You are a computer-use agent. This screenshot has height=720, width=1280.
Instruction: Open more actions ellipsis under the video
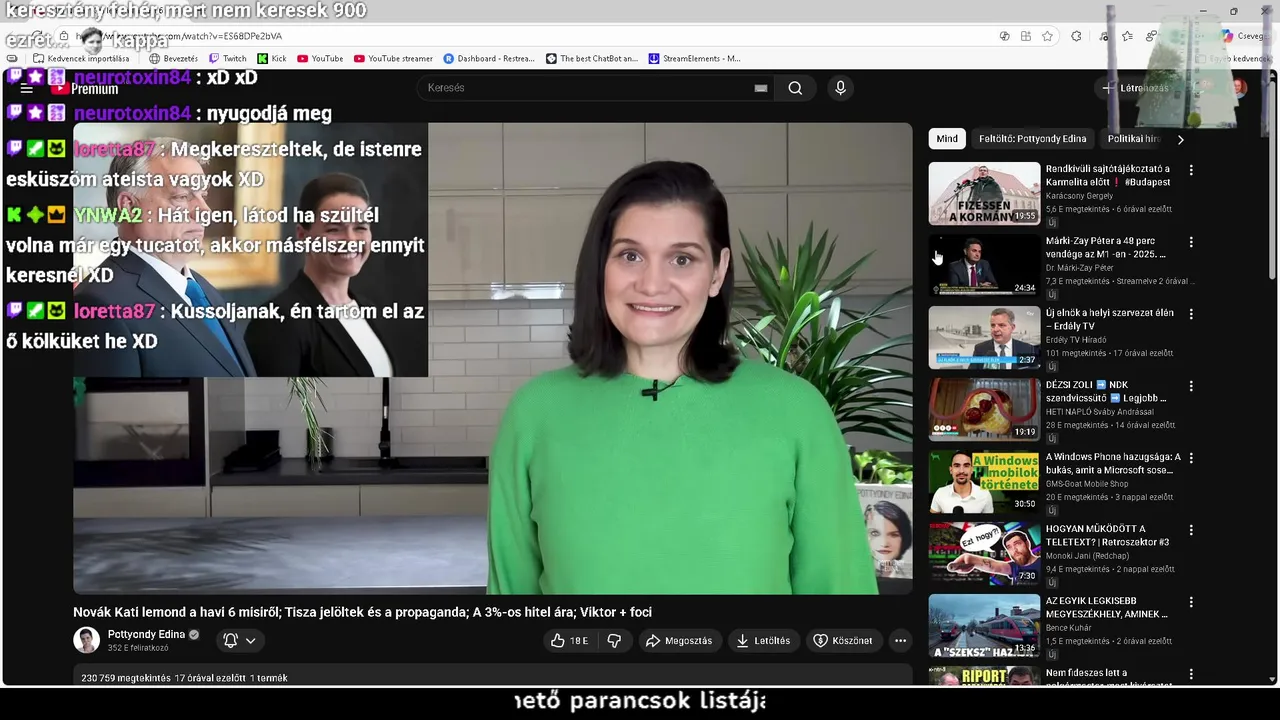click(x=900, y=641)
